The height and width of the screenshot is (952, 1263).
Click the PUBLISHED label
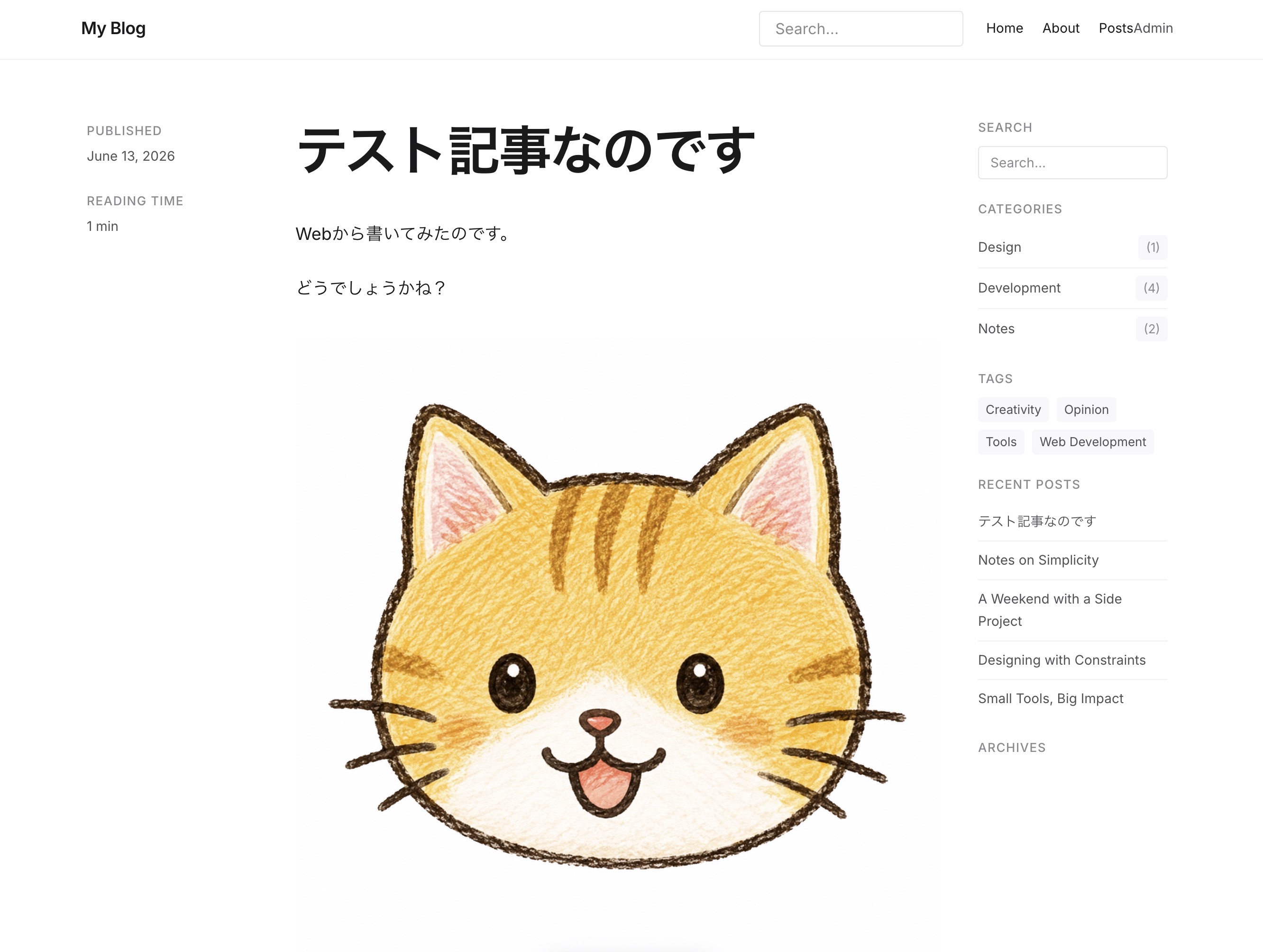pos(124,131)
